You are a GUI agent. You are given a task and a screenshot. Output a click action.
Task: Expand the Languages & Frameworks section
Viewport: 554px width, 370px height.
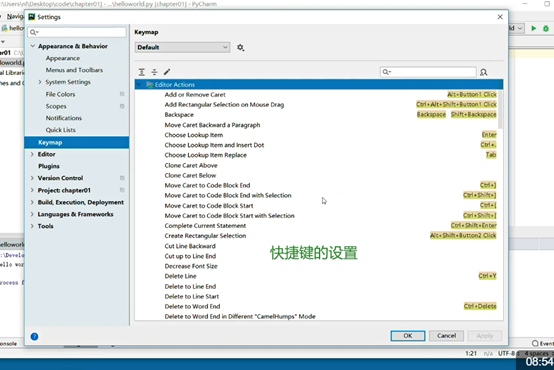pyautogui.click(x=32, y=214)
